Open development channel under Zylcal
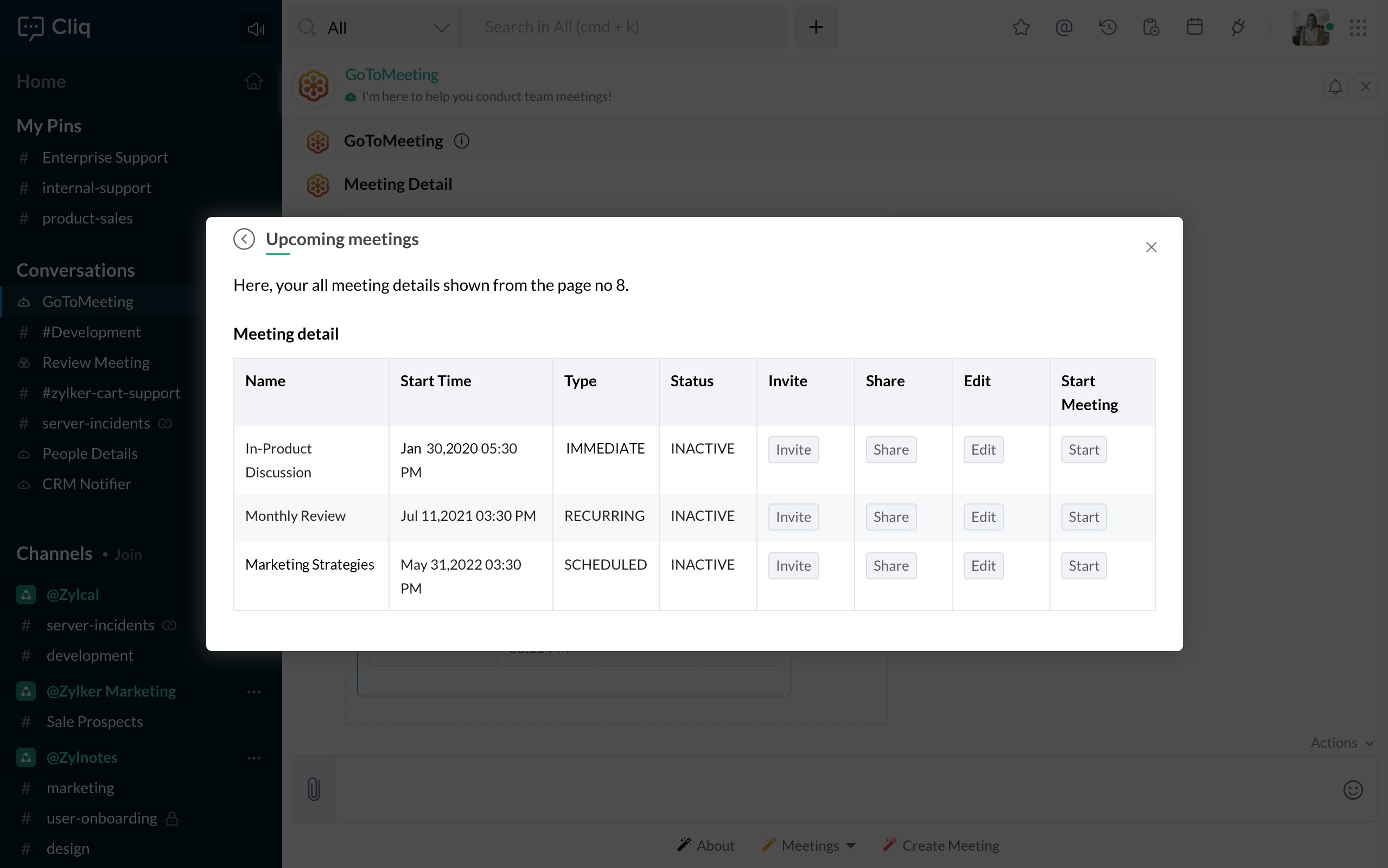Image resolution: width=1388 pixels, height=868 pixels. (90, 655)
